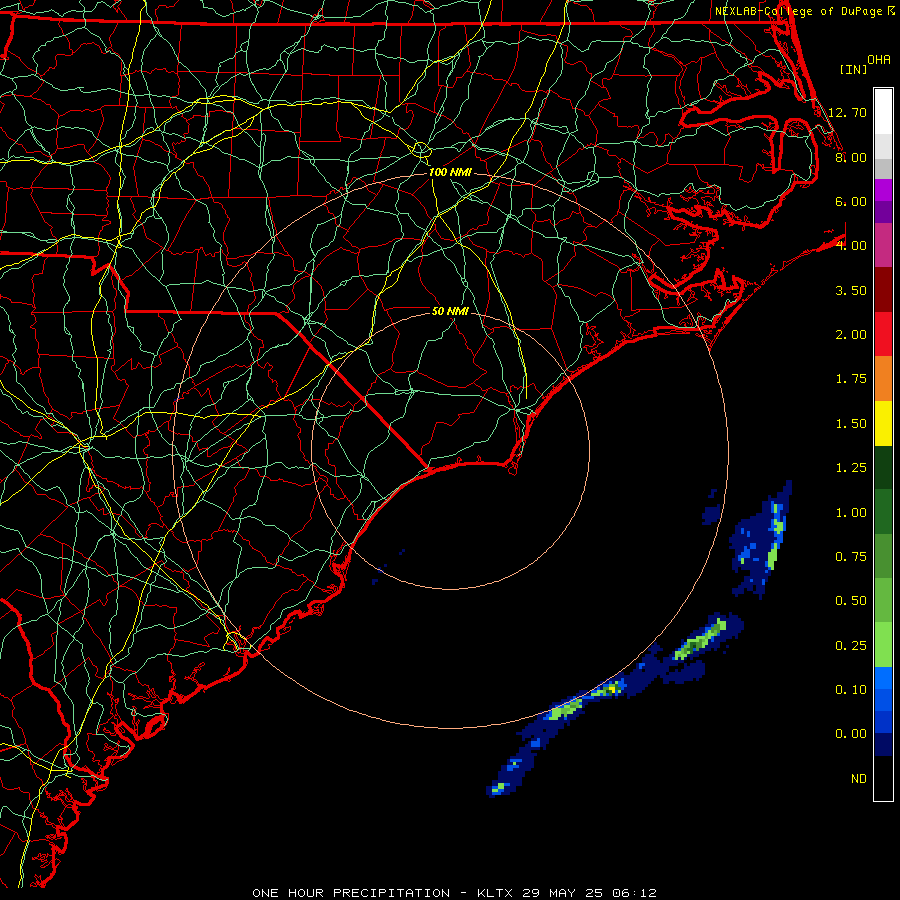This screenshot has height=900, width=900.
Task: Choose the orange 1.75 legend swatch
Action: pyautogui.click(x=883, y=379)
